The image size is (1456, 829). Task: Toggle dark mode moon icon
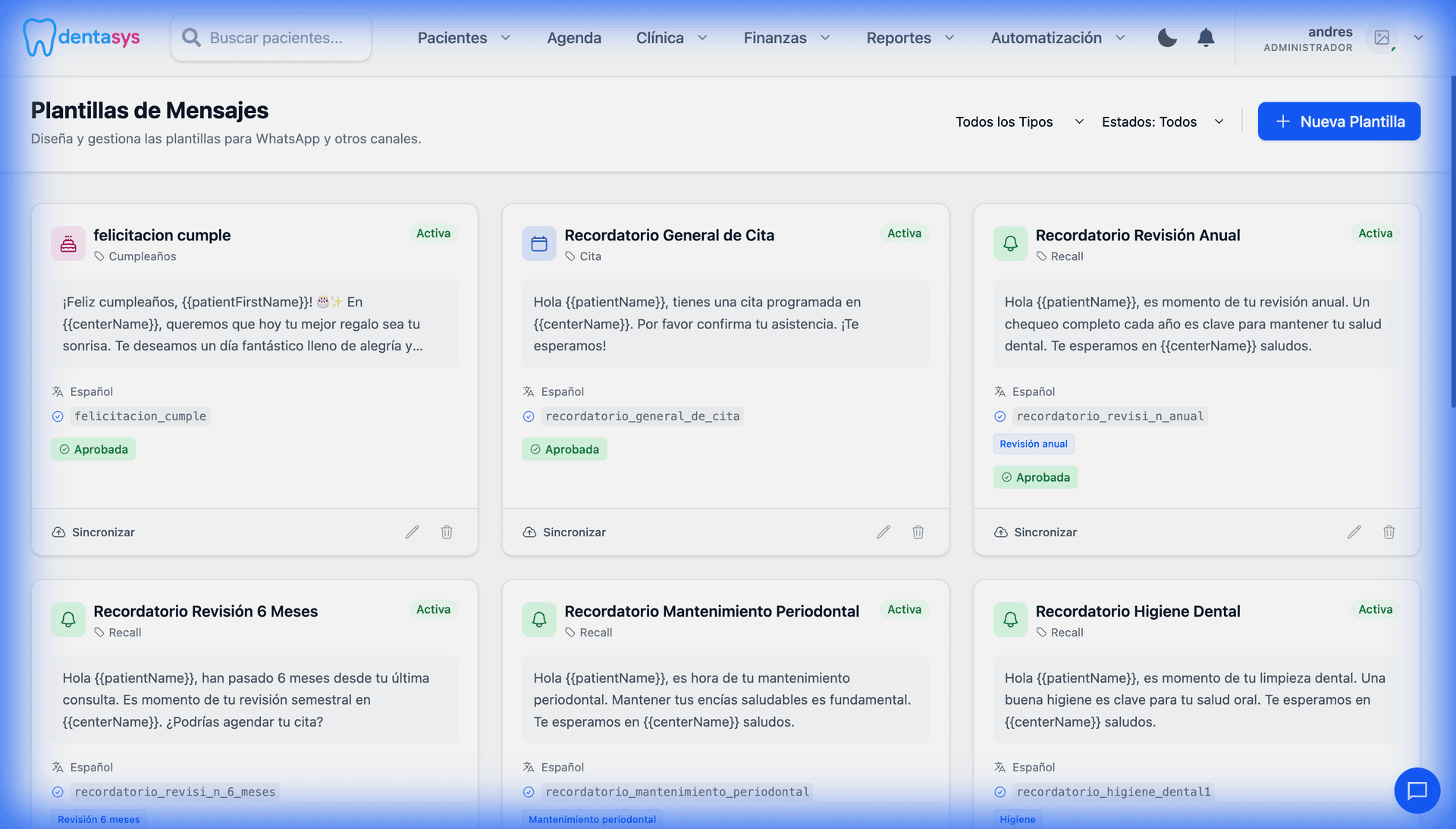point(1167,37)
